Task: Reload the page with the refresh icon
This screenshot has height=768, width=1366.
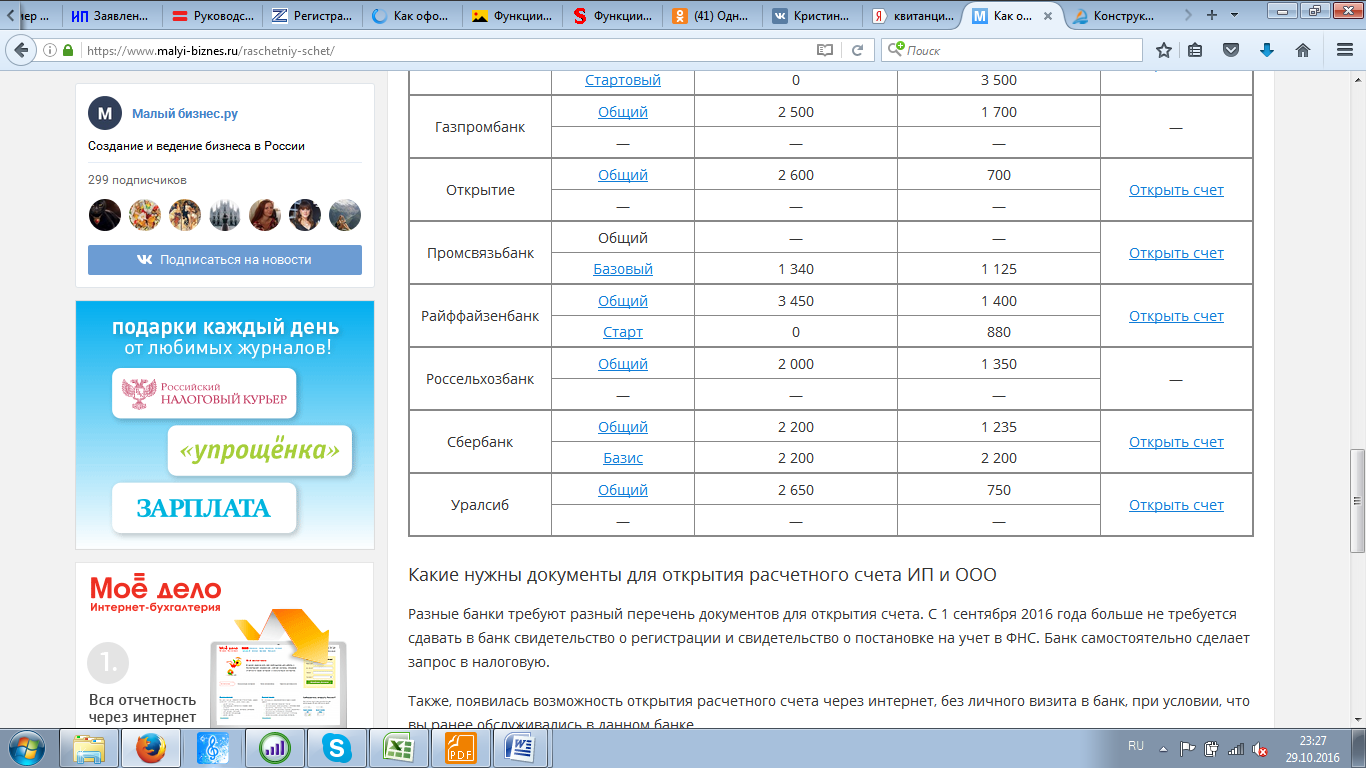Action: pyautogui.click(x=857, y=50)
